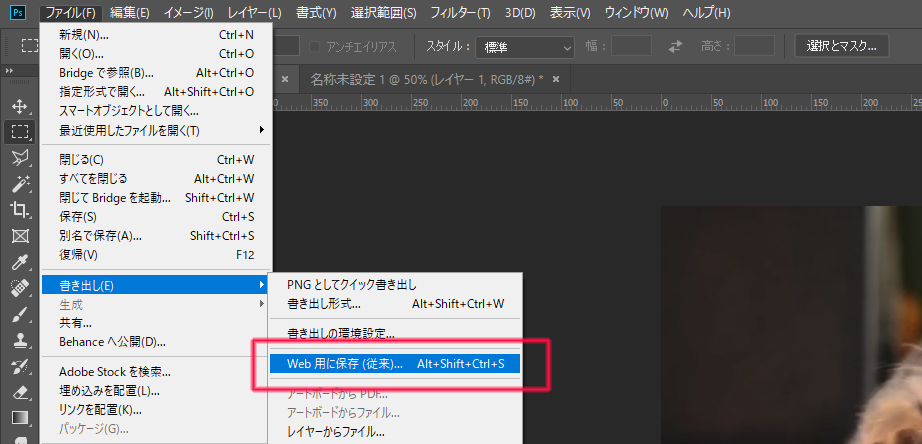The width and height of the screenshot is (922, 444).
Task: Close the 名称未設定 1 document tab
Action: [x=556, y=79]
